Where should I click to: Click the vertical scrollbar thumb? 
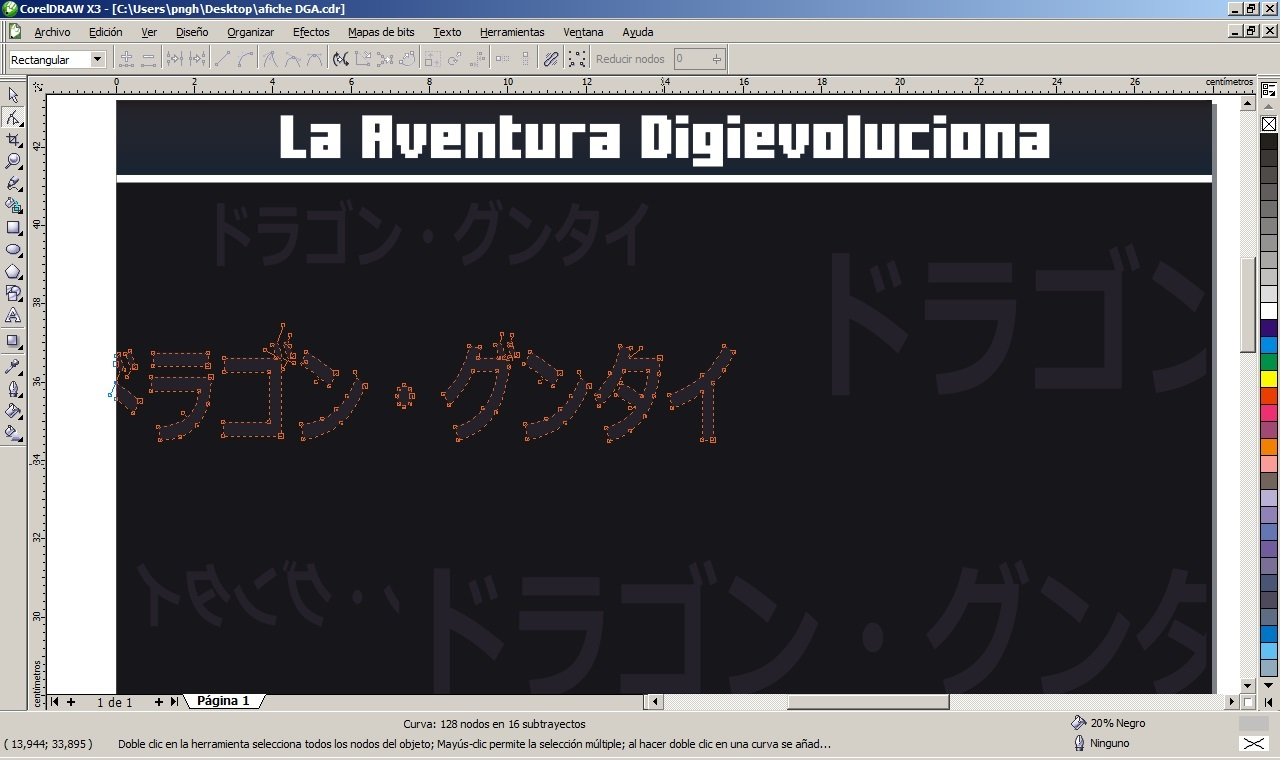pyautogui.click(x=1247, y=304)
